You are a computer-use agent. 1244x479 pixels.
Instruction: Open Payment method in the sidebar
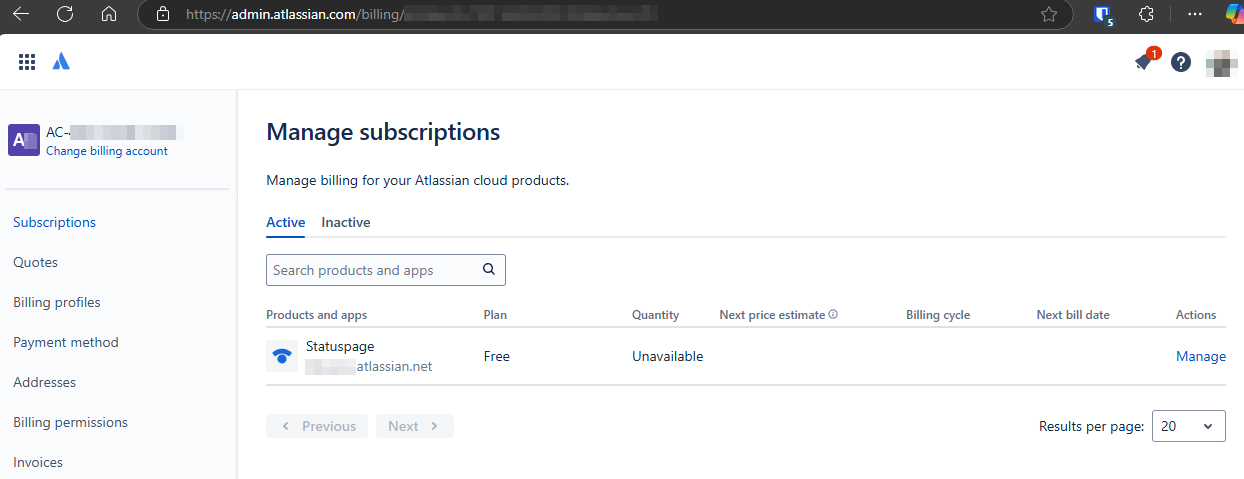click(66, 342)
